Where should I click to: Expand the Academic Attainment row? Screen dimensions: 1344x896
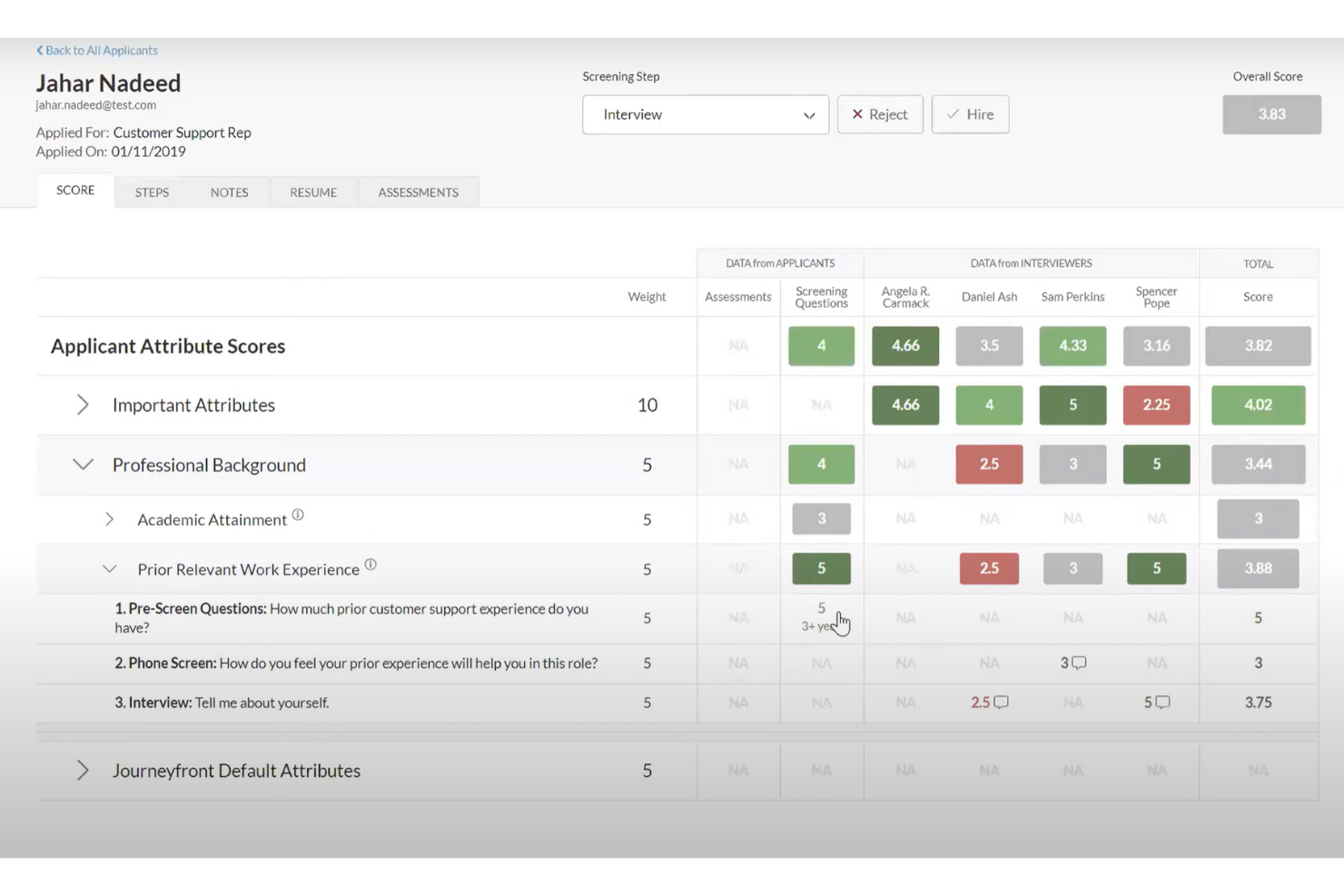pyautogui.click(x=110, y=519)
